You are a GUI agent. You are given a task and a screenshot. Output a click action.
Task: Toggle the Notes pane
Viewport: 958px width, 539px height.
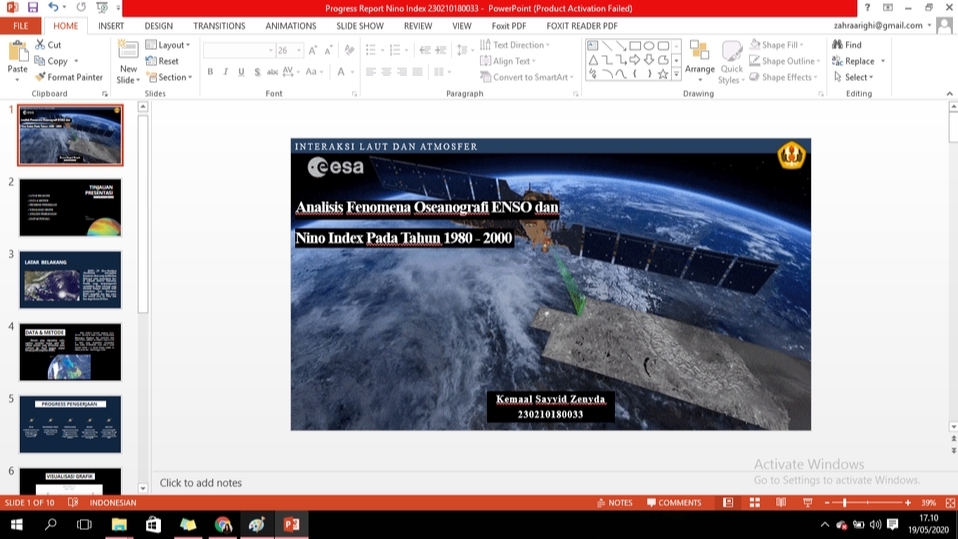click(x=615, y=502)
